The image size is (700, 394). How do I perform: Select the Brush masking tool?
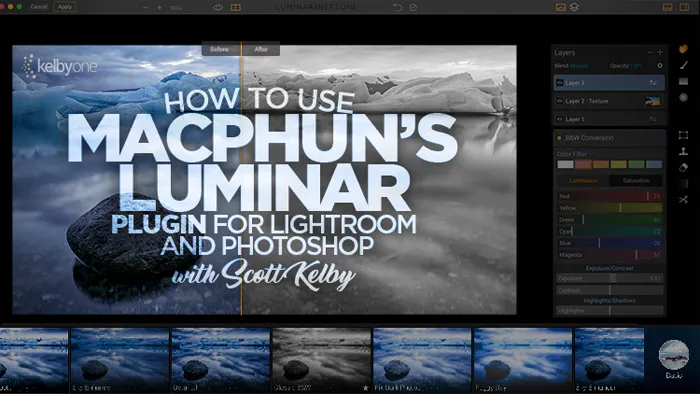point(683,65)
